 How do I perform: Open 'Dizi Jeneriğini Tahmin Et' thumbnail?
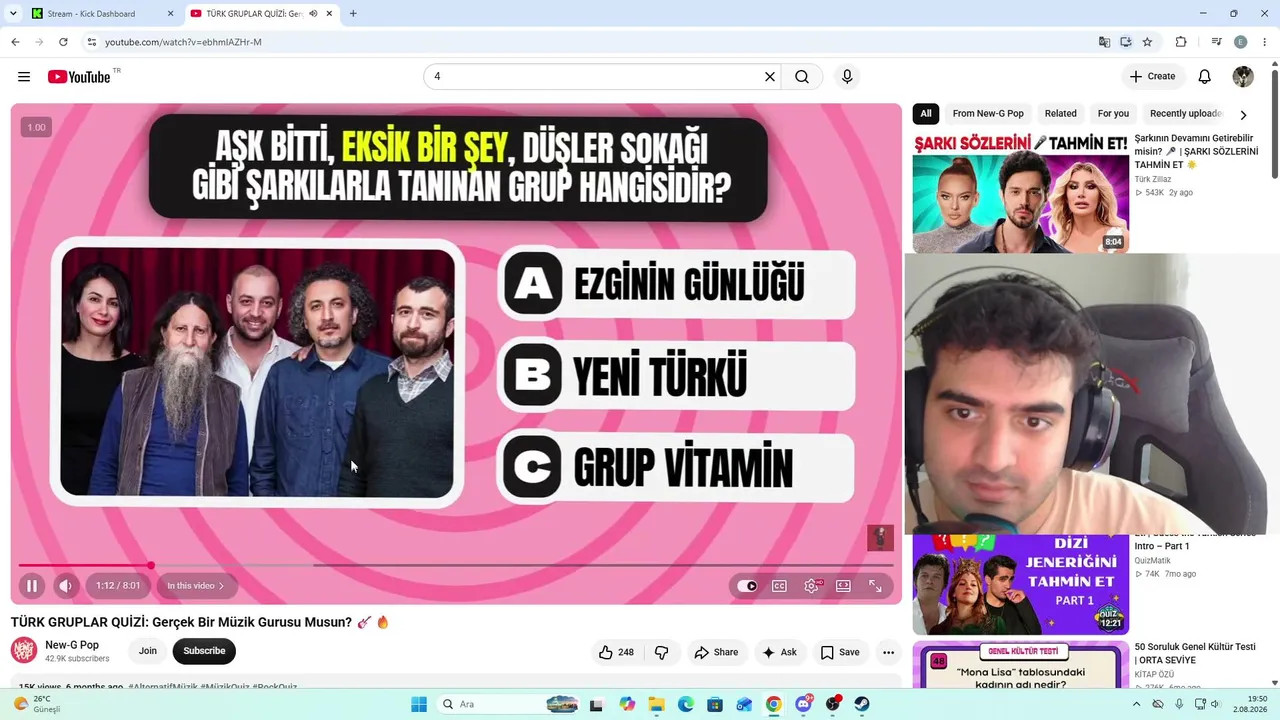(1021, 585)
